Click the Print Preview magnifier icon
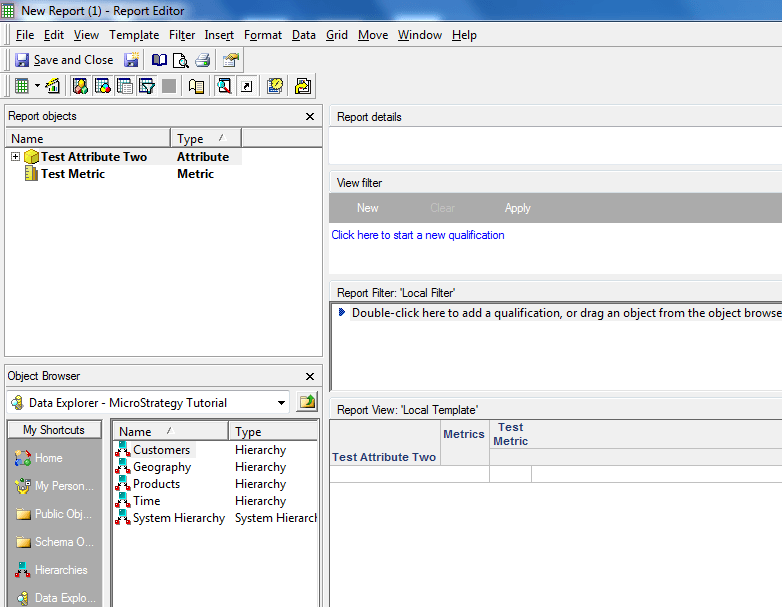The image size is (782, 607). coord(180,60)
